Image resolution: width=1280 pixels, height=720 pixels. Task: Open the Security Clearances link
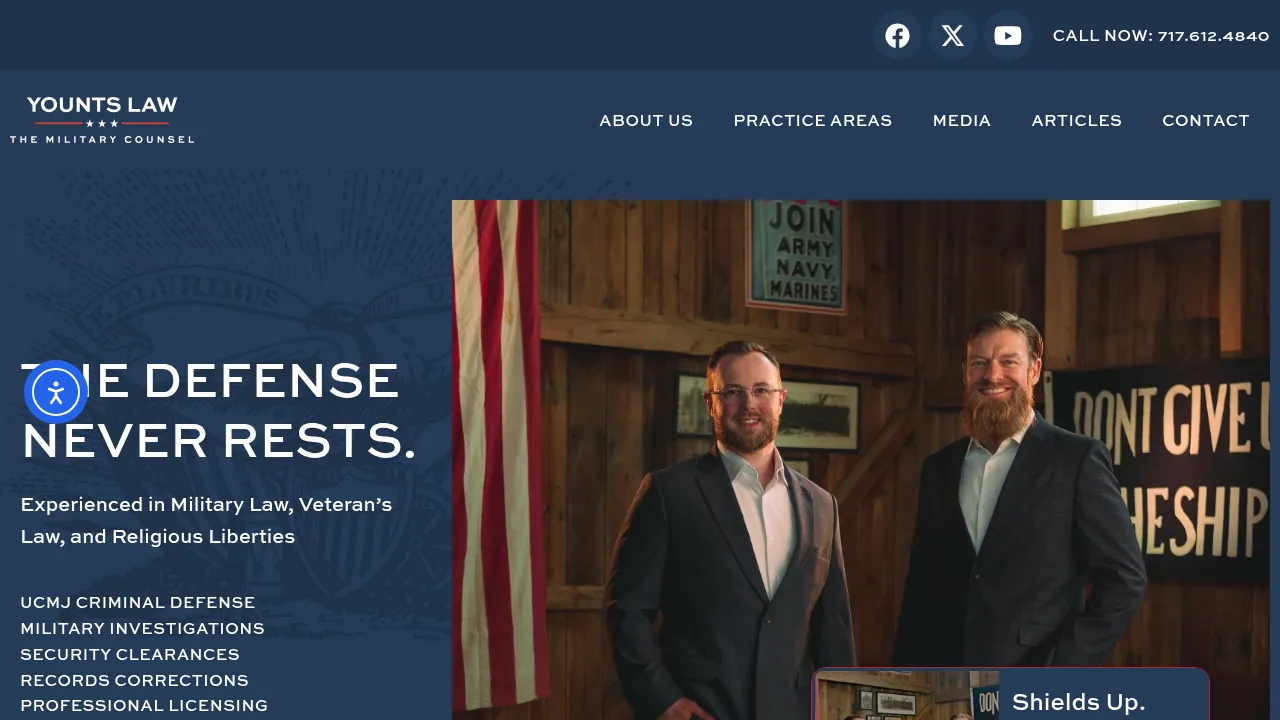[130, 654]
